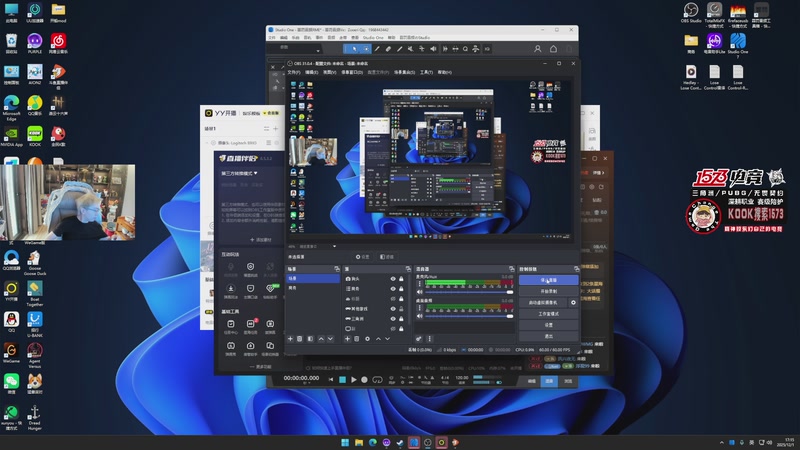Screen dimensions: 800x450
Task: Add a new source with the plus icon
Action: [347, 339]
